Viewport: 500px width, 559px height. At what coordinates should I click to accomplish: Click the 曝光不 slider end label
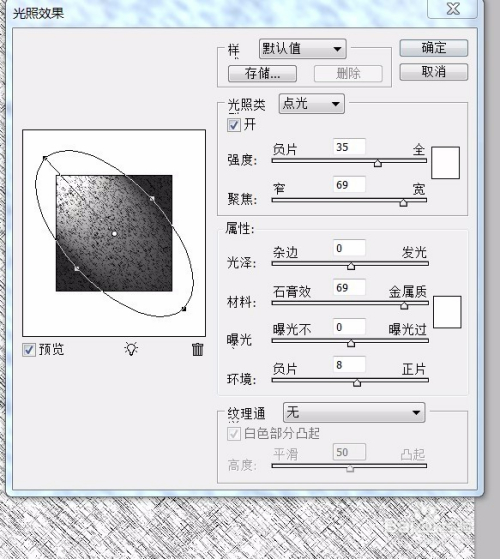click(x=292, y=329)
